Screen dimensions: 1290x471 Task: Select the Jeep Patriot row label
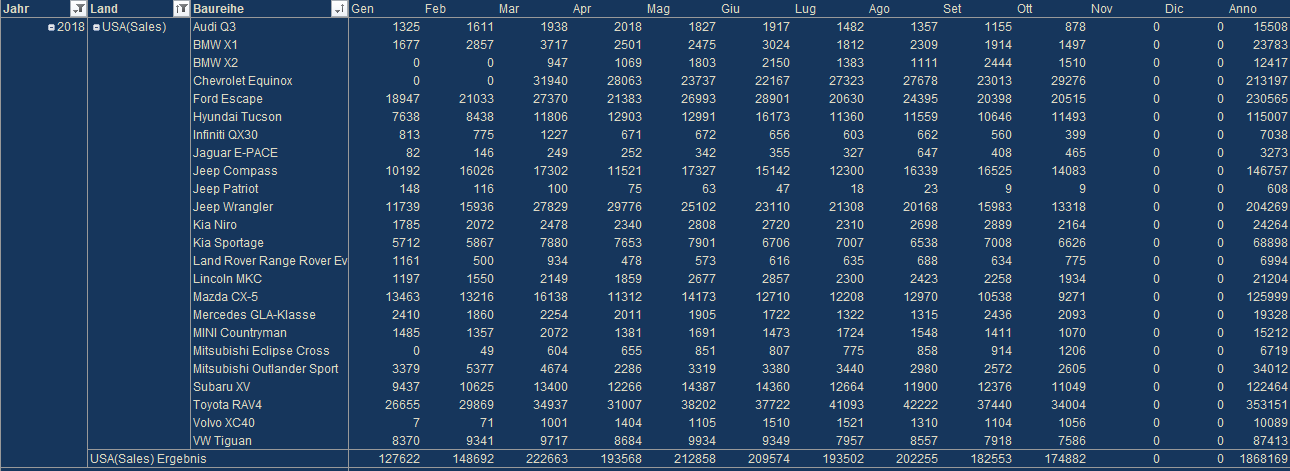pyautogui.click(x=226, y=189)
